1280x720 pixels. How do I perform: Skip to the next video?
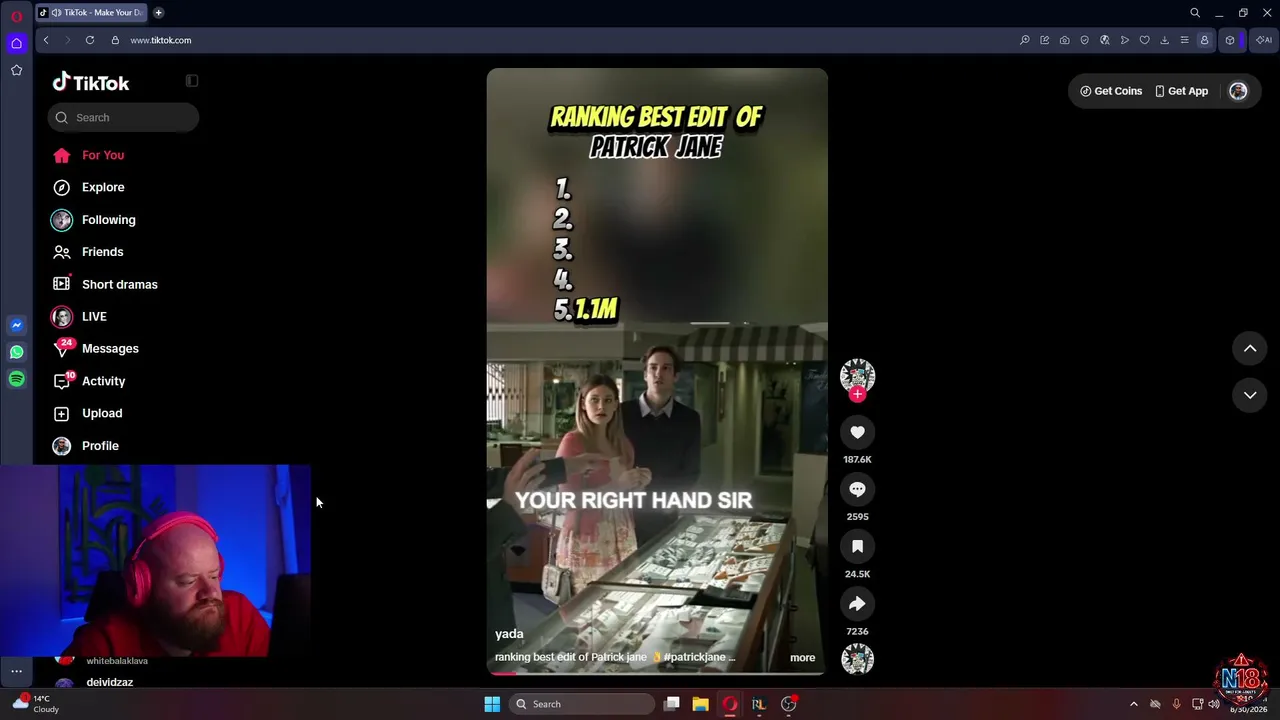1250,395
